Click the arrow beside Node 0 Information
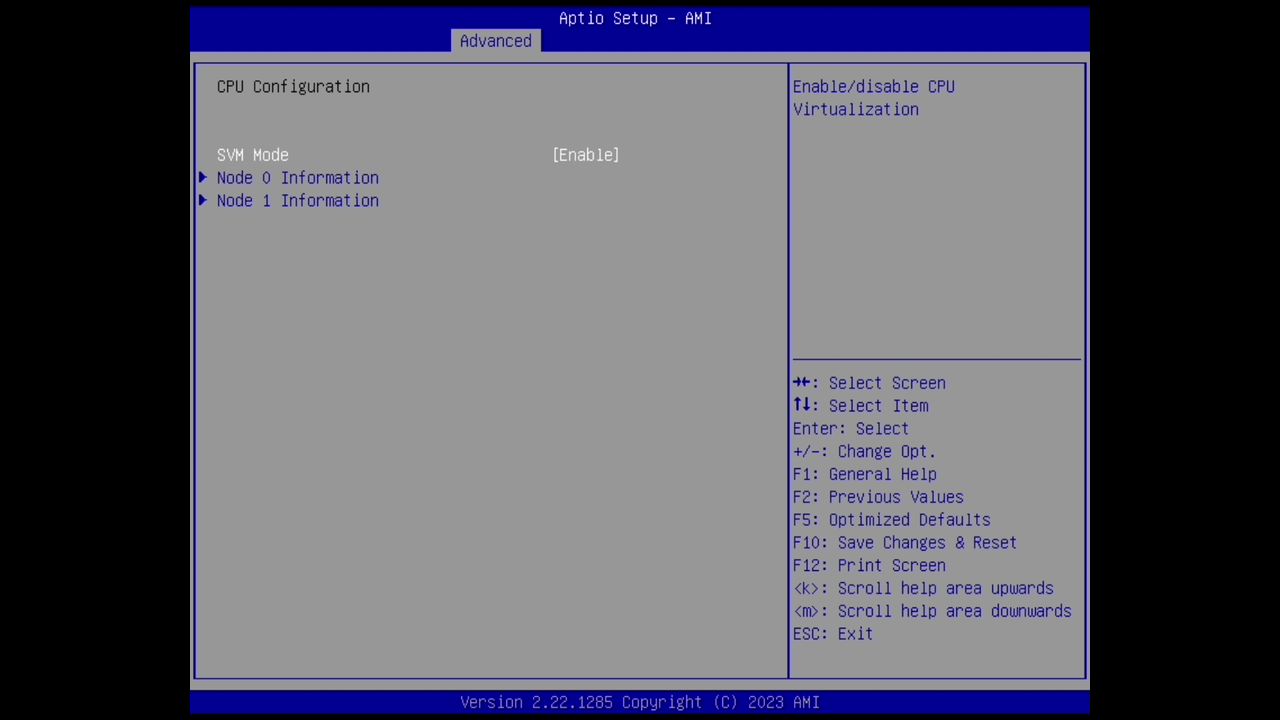This screenshot has height=720, width=1280. pyautogui.click(x=203, y=178)
